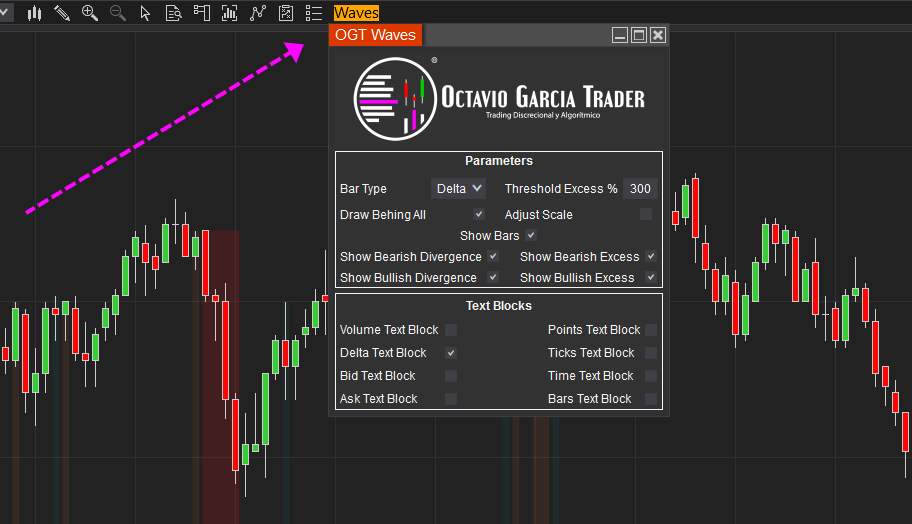
Task: Open the bulleted list properties icon
Action: (314, 13)
